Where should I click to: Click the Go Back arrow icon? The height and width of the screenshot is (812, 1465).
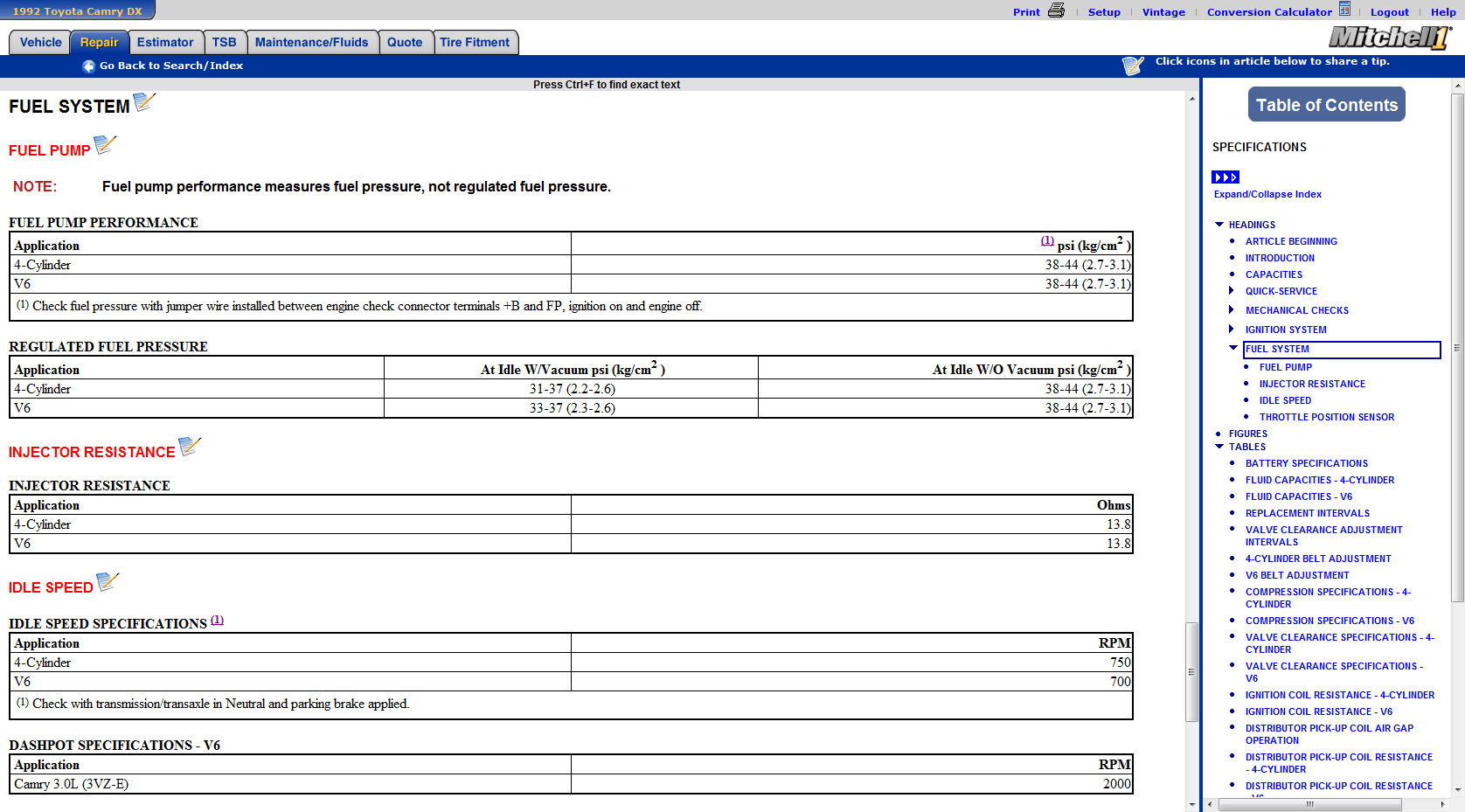click(88, 66)
